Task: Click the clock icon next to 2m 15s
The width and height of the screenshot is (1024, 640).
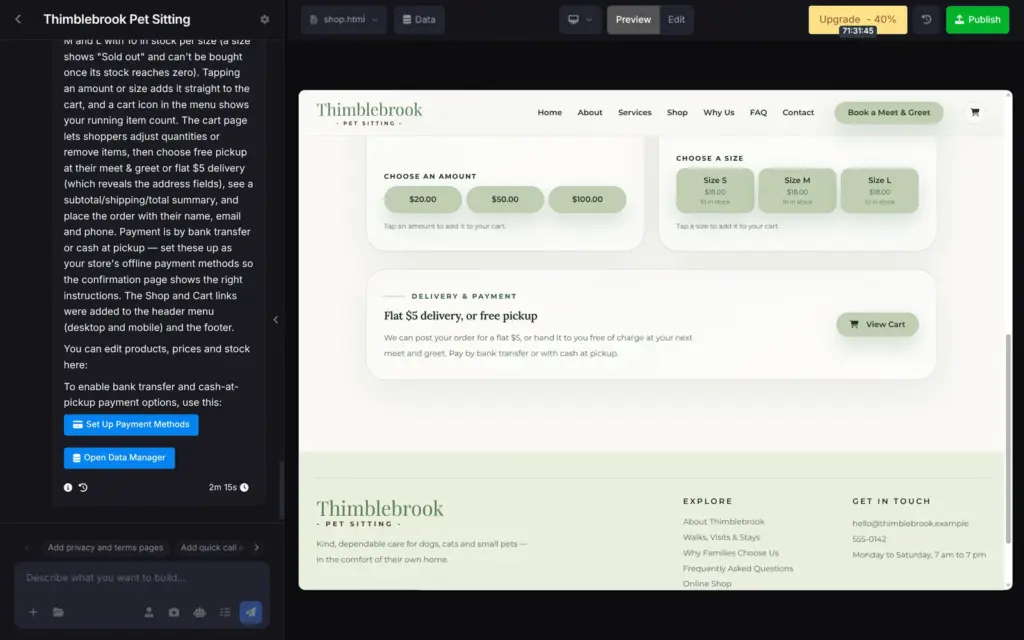Action: (244, 487)
